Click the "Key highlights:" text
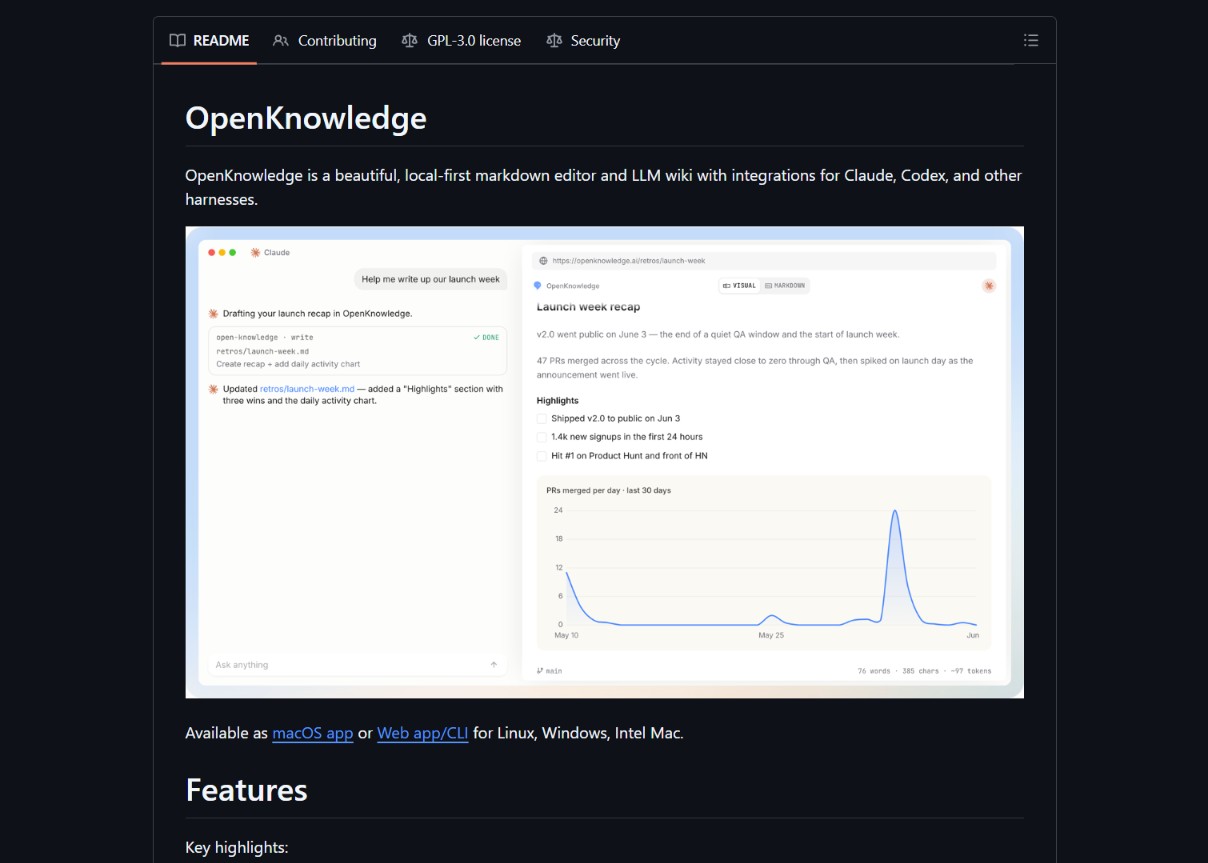Image resolution: width=1208 pixels, height=863 pixels. 237,847
